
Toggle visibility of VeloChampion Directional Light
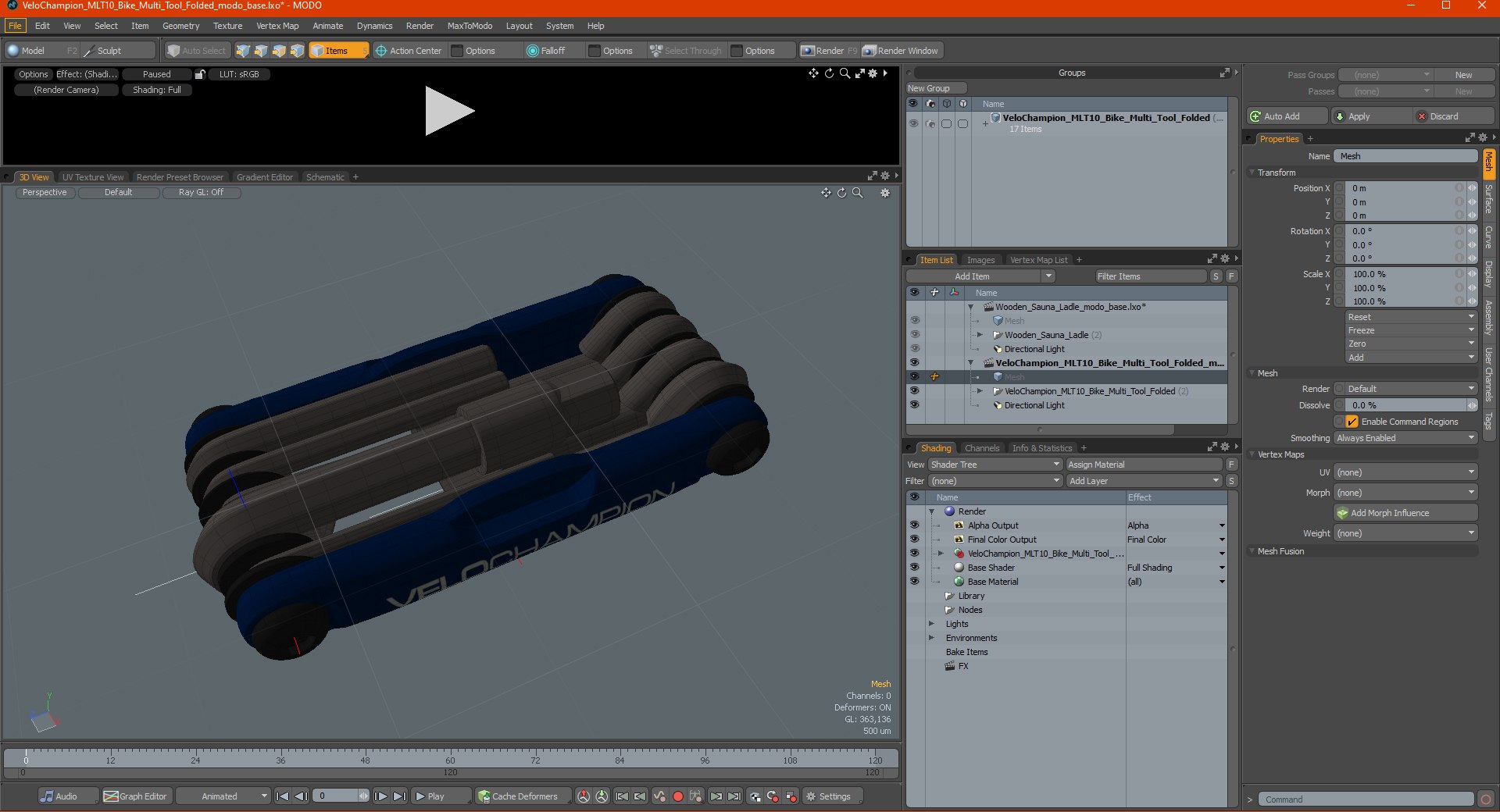914,405
